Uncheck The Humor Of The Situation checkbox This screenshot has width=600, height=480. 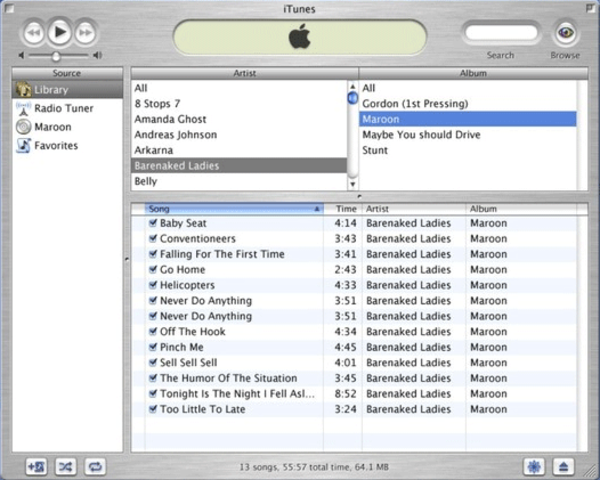coord(153,378)
